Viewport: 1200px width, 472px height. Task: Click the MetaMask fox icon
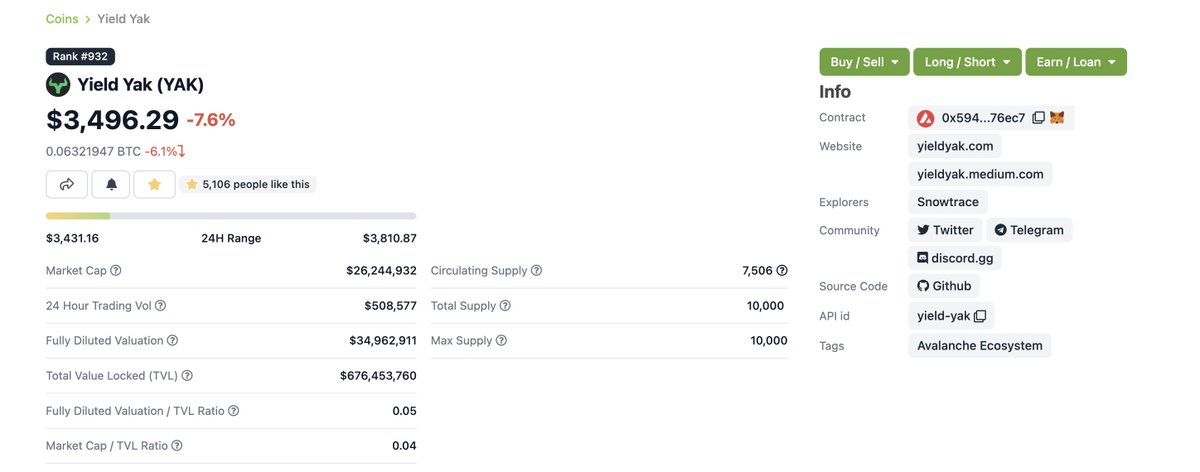(1057, 118)
